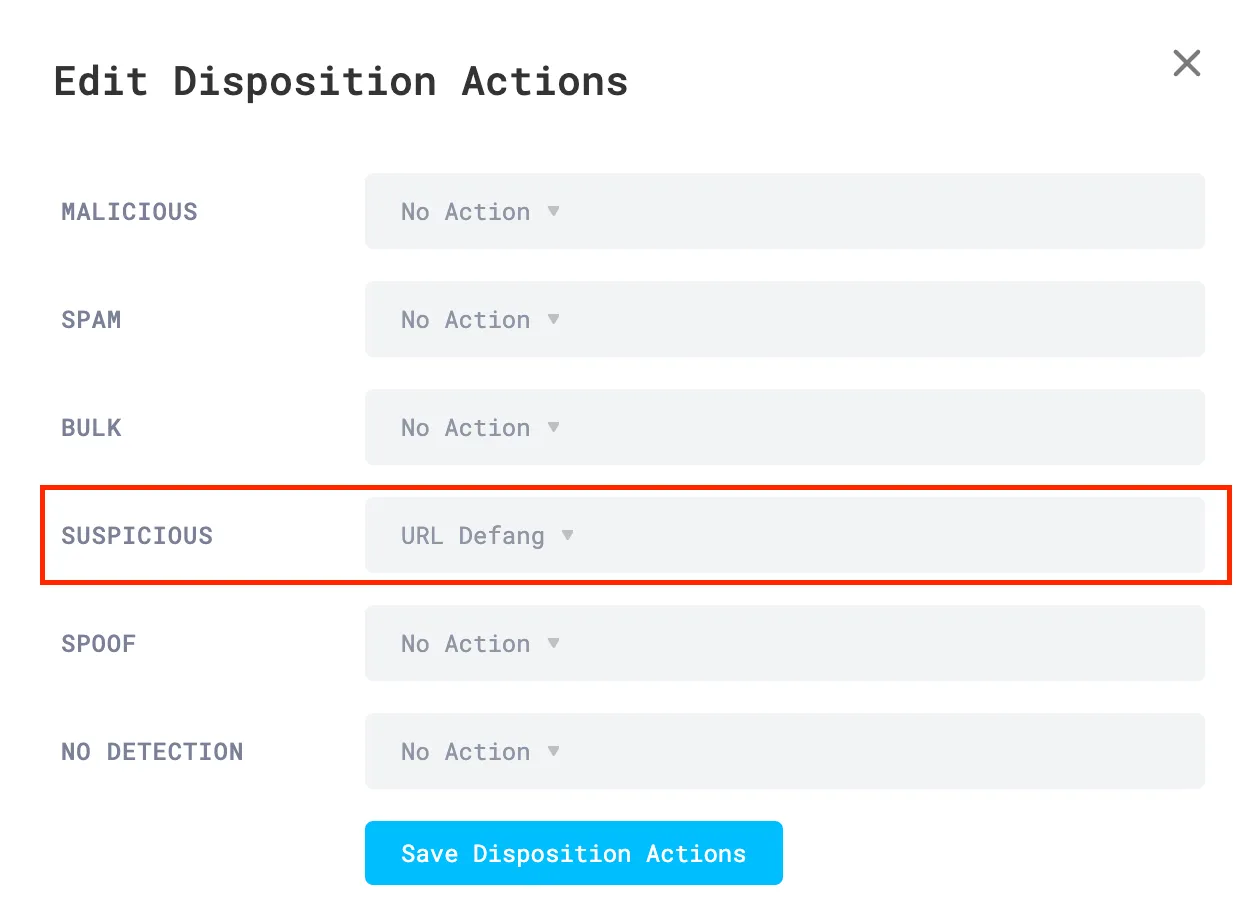Click the NO DETECTION dropdown chevron arrow
Screen dimensions: 1259x915
click(x=553, y=751)
